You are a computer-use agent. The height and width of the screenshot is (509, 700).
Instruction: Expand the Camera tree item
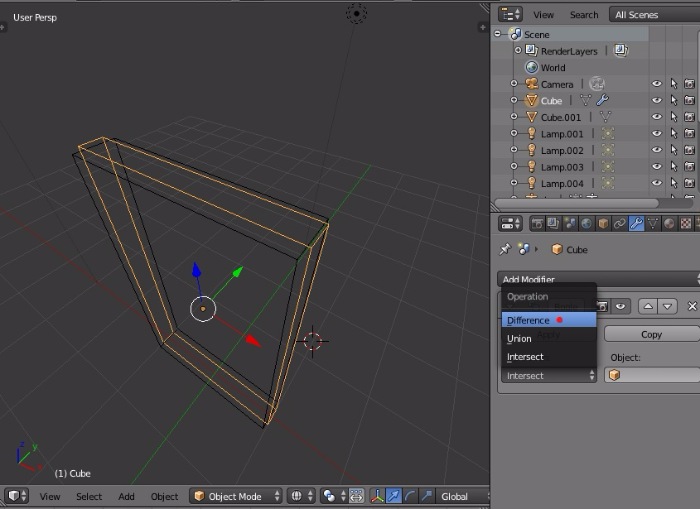coord(514,84)
